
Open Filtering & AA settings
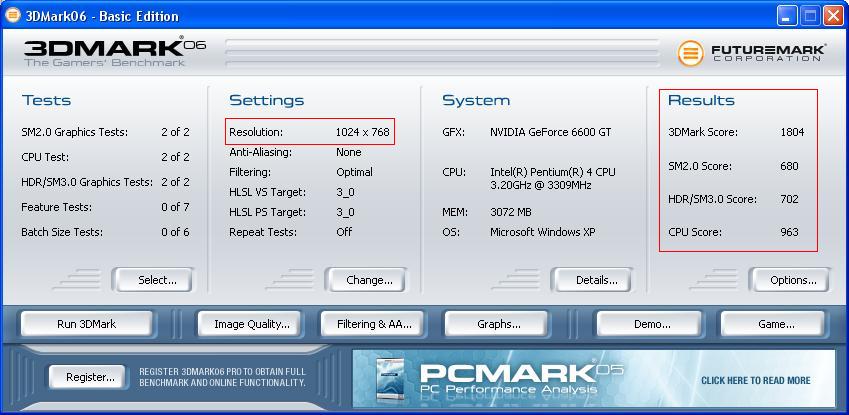373,324
